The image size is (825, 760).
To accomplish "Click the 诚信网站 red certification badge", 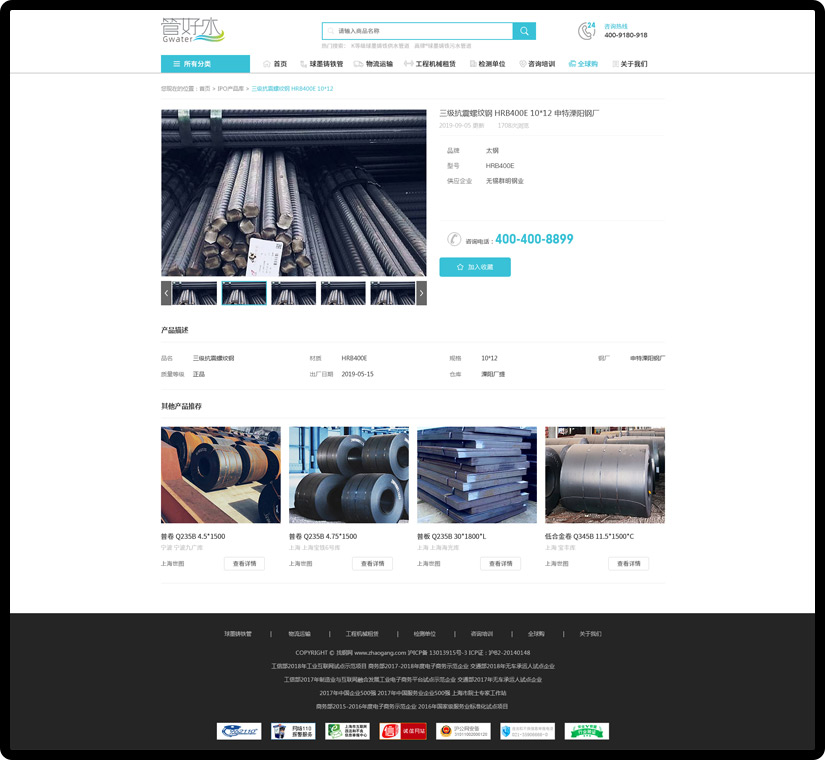I will pos(403,731).
